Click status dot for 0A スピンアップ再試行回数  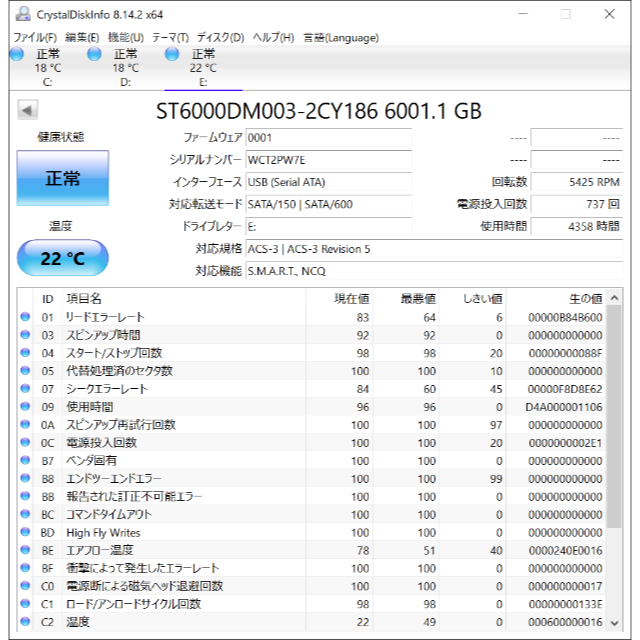point(25,424)
